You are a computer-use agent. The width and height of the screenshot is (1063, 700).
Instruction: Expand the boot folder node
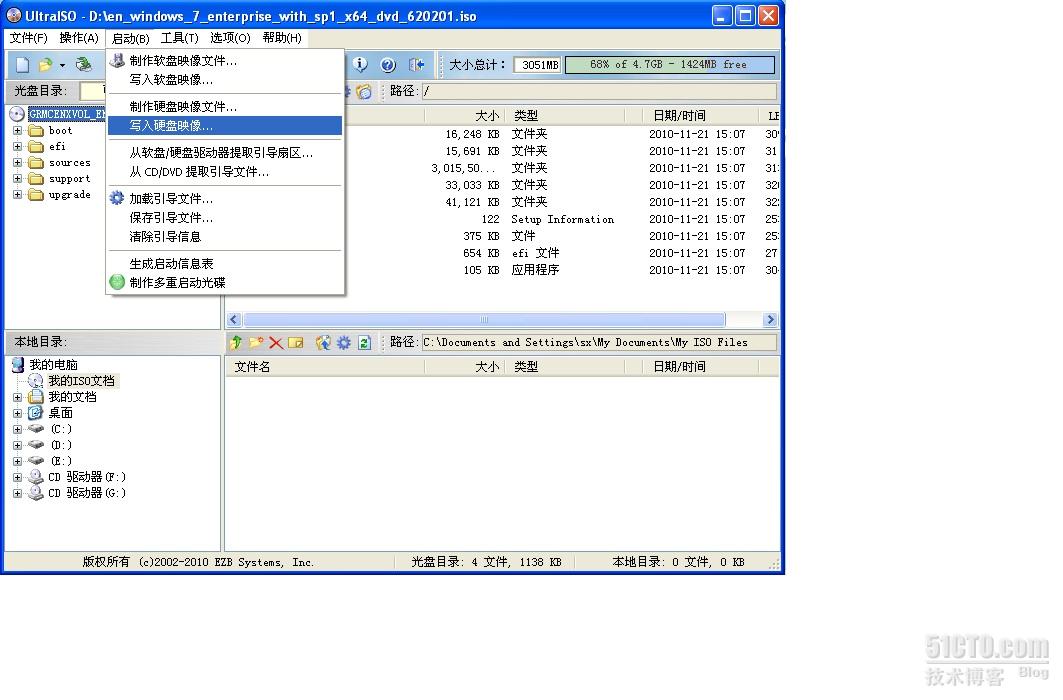click(x=18, y=130)
